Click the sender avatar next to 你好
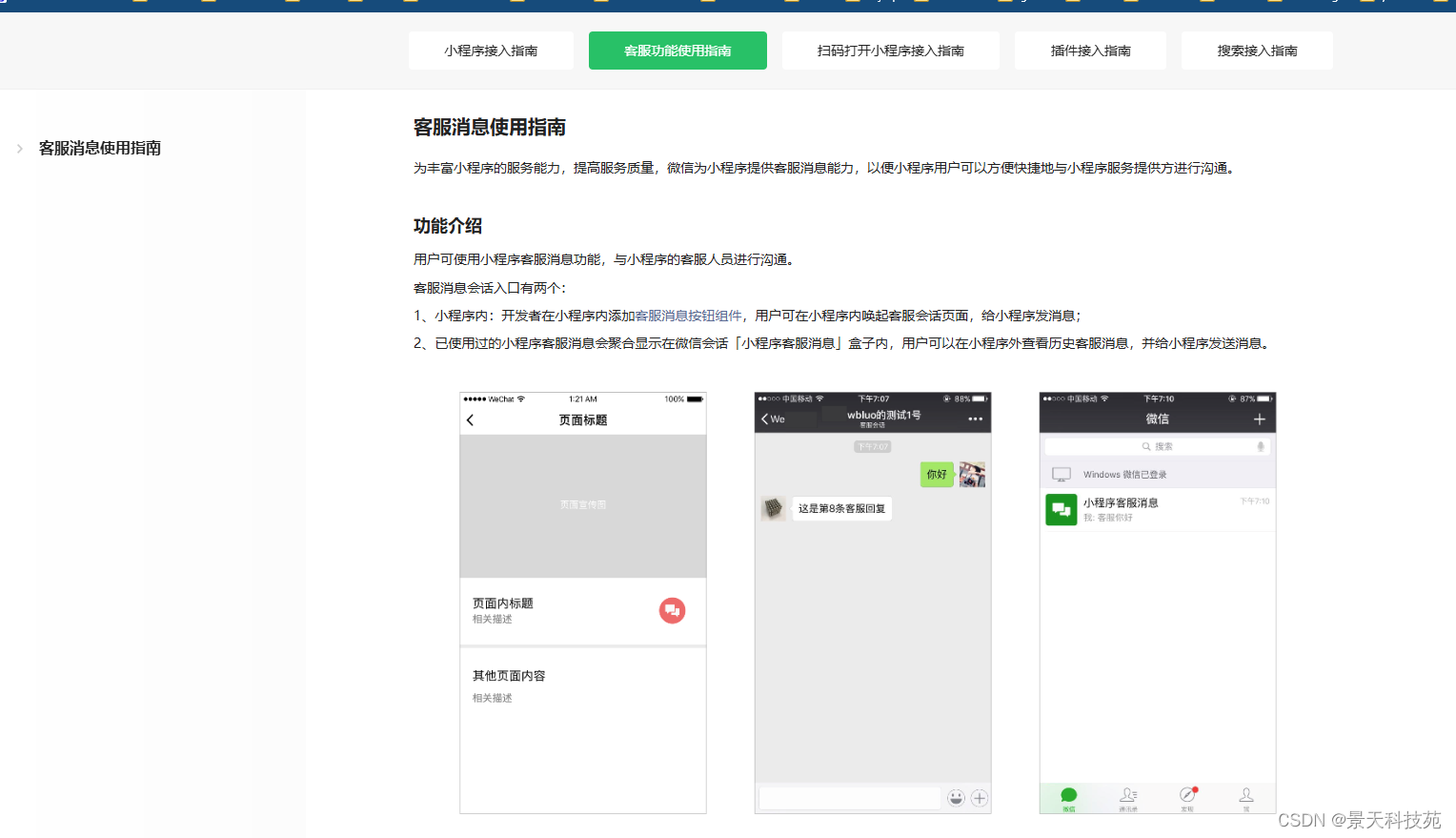The width and height of the screenshot is (1456, 838). point(972,474)
